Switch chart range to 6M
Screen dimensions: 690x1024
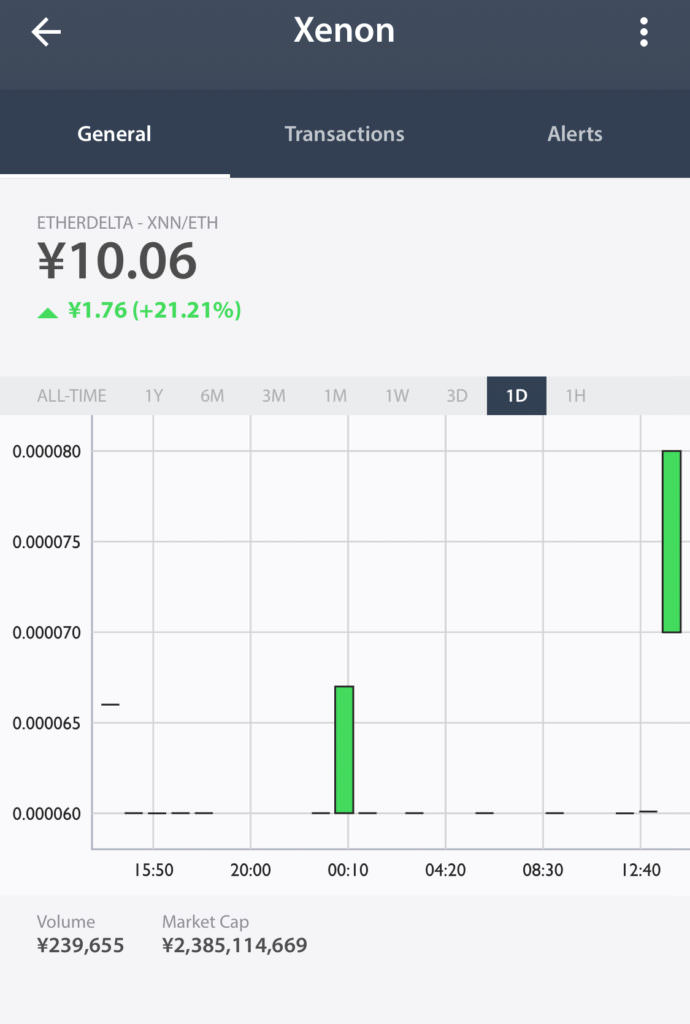click(x=212, y=396)
